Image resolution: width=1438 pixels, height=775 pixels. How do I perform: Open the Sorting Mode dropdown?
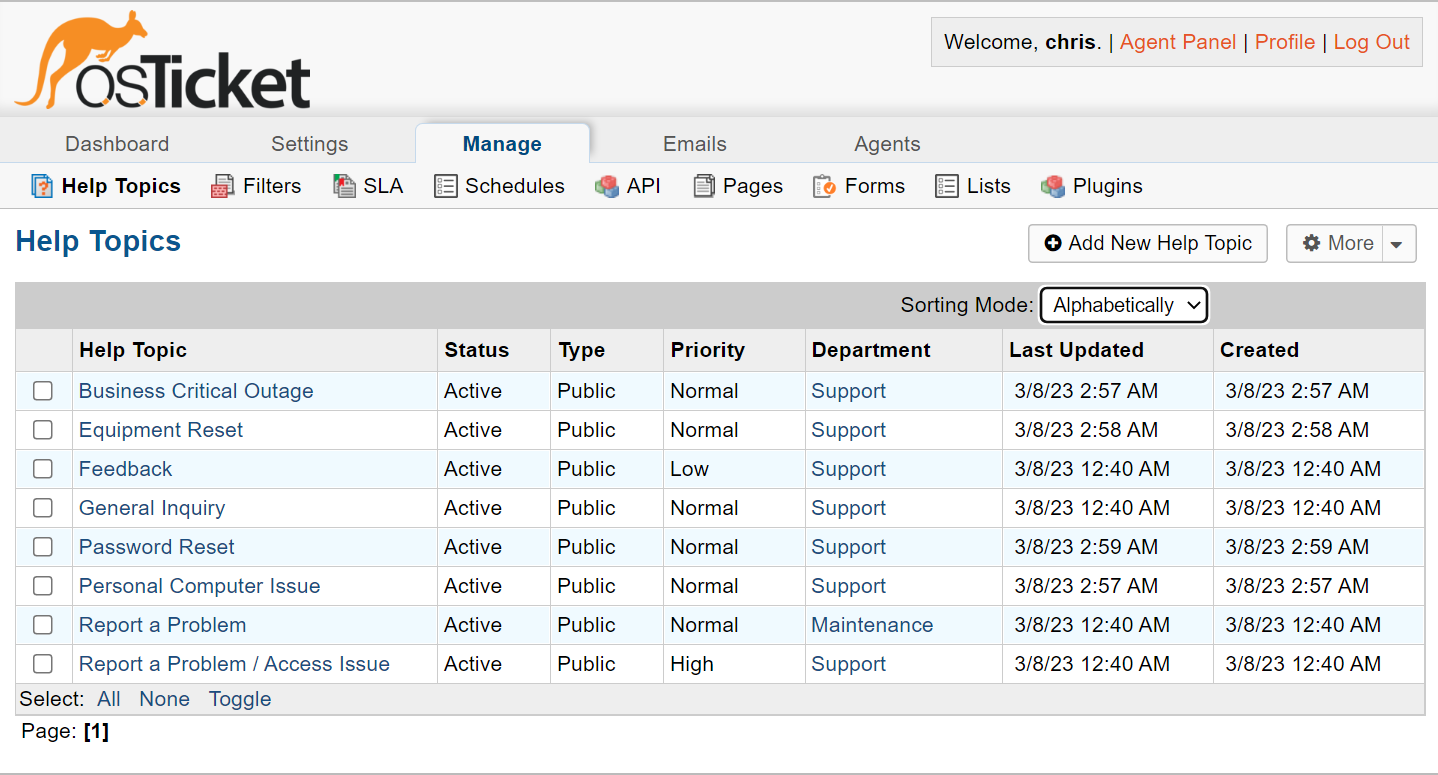tap(1124, 306)
